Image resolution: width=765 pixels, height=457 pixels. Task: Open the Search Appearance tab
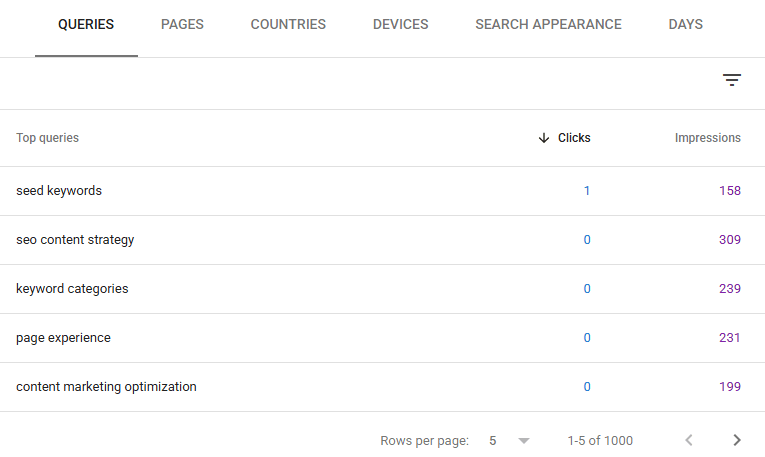[548, 24]
